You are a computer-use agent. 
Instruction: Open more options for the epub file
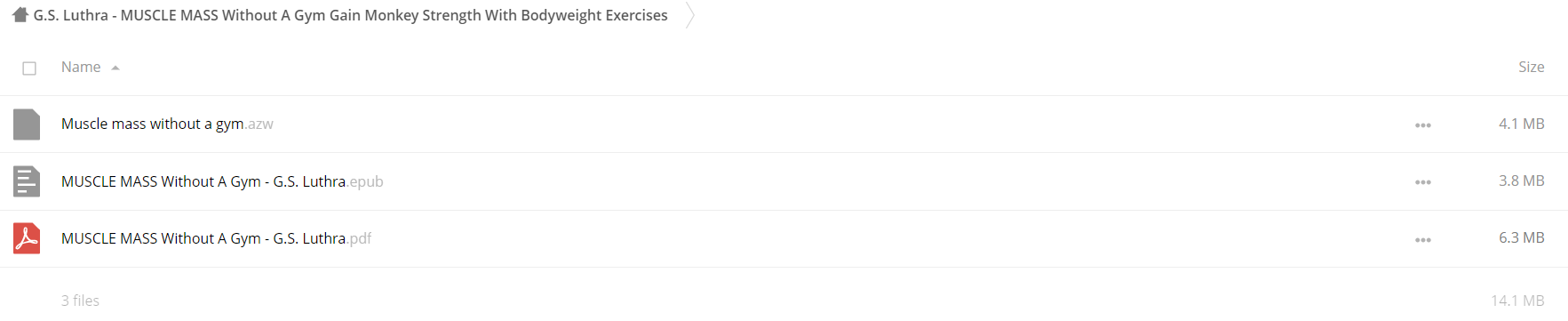[x=1422, y=182]
